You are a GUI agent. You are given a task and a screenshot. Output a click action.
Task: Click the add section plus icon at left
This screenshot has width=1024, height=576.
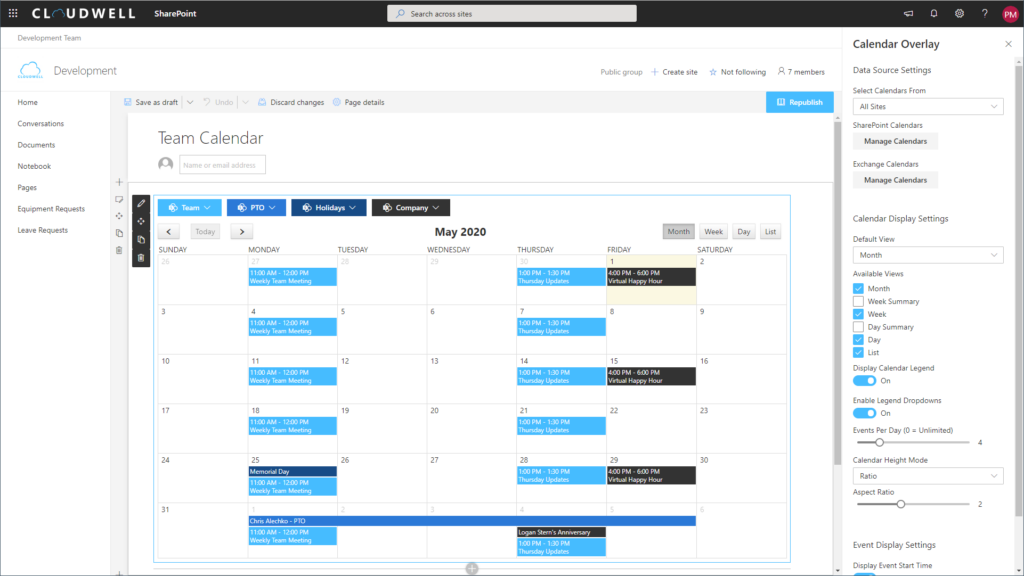[x=119, y=182]
